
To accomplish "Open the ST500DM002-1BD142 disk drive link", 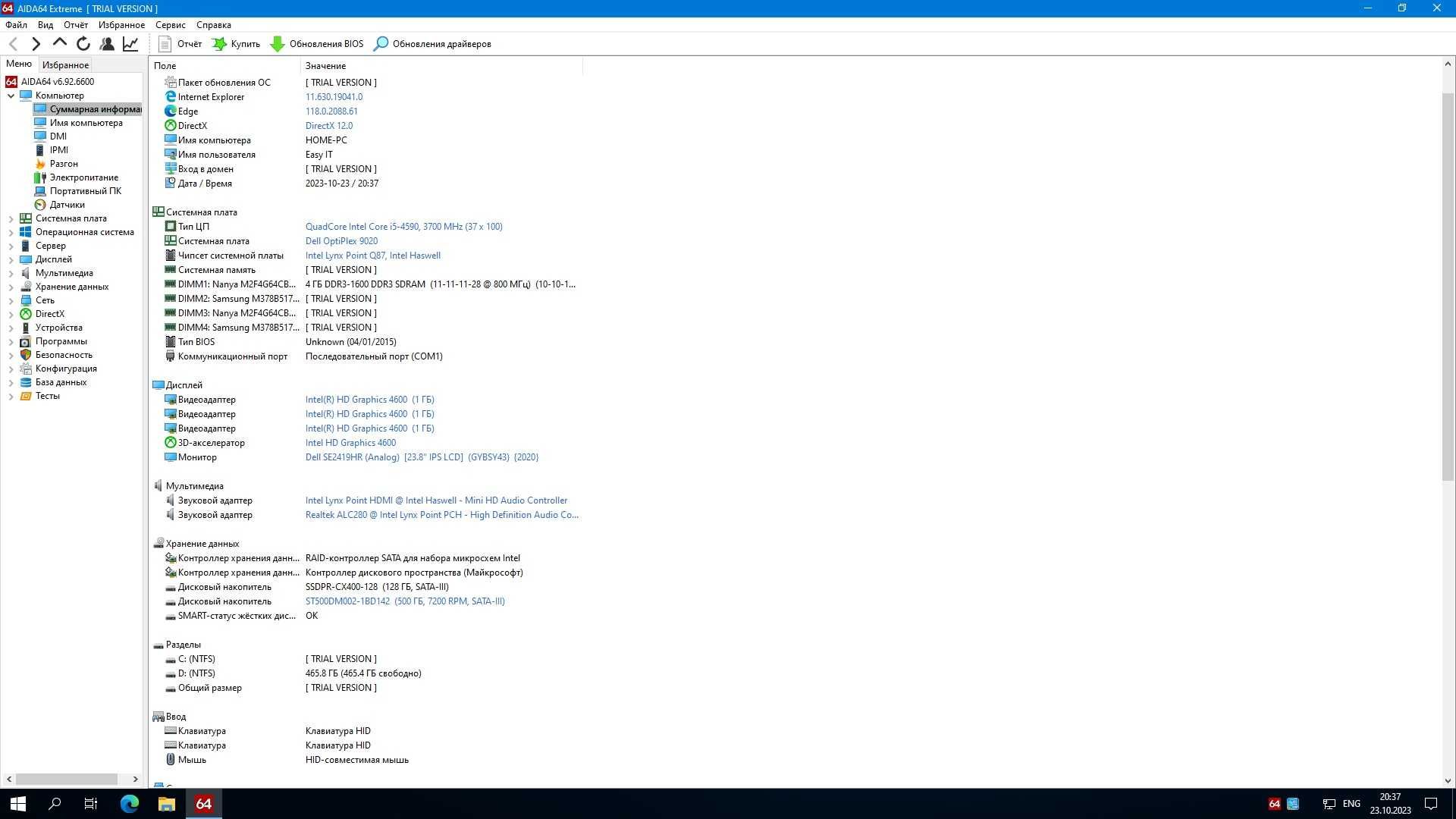I will (x=405, y=601).
